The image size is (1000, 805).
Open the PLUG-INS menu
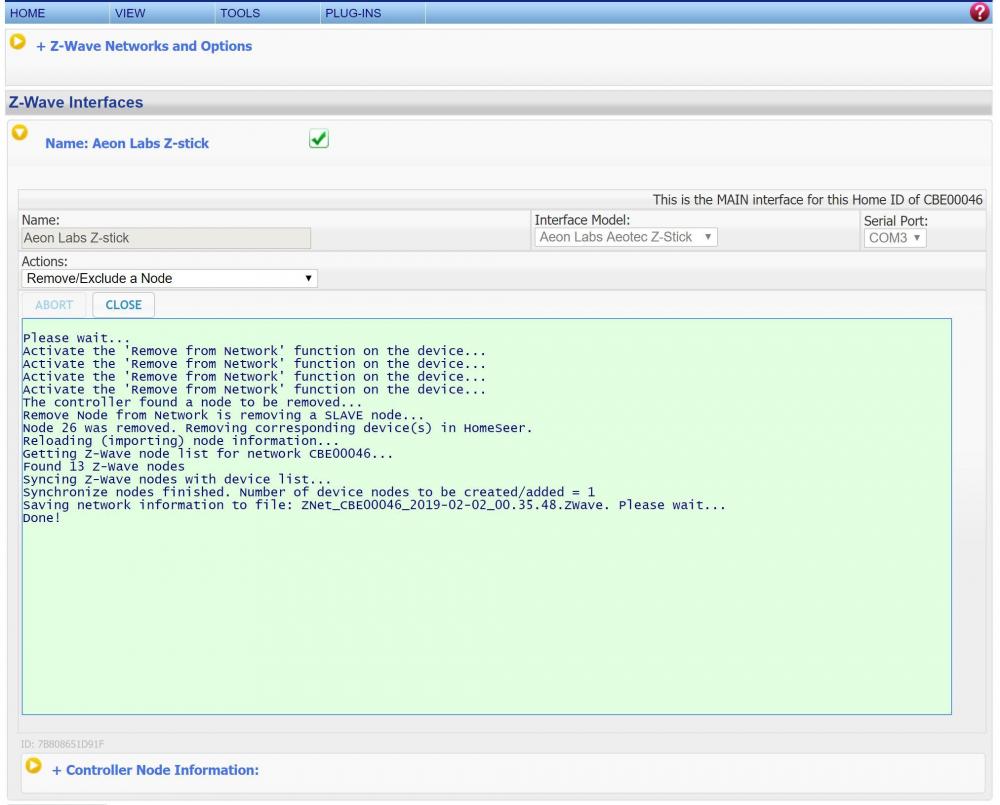[353, 13]
